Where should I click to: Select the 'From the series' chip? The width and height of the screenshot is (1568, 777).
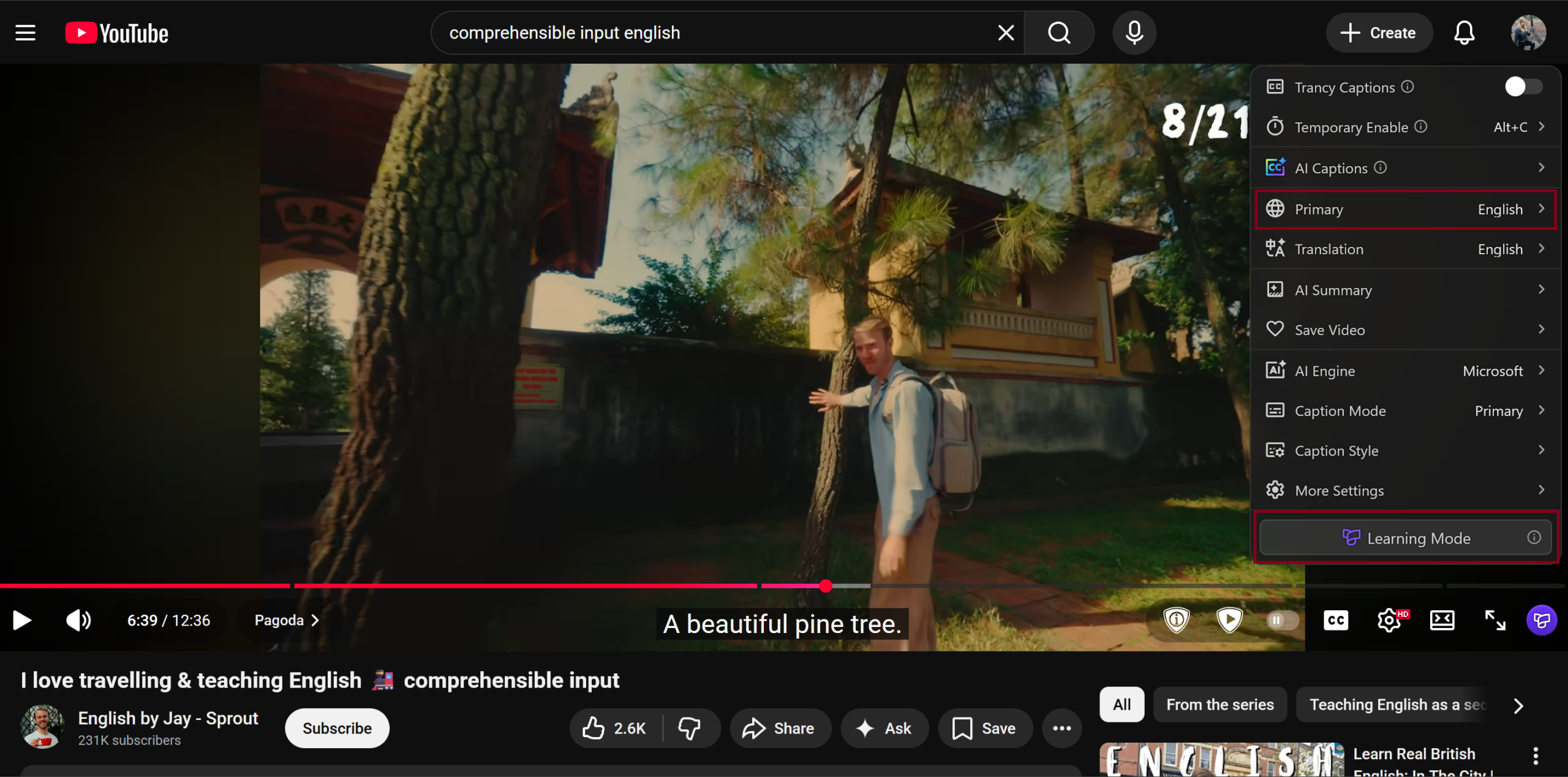coord(1219,705)
